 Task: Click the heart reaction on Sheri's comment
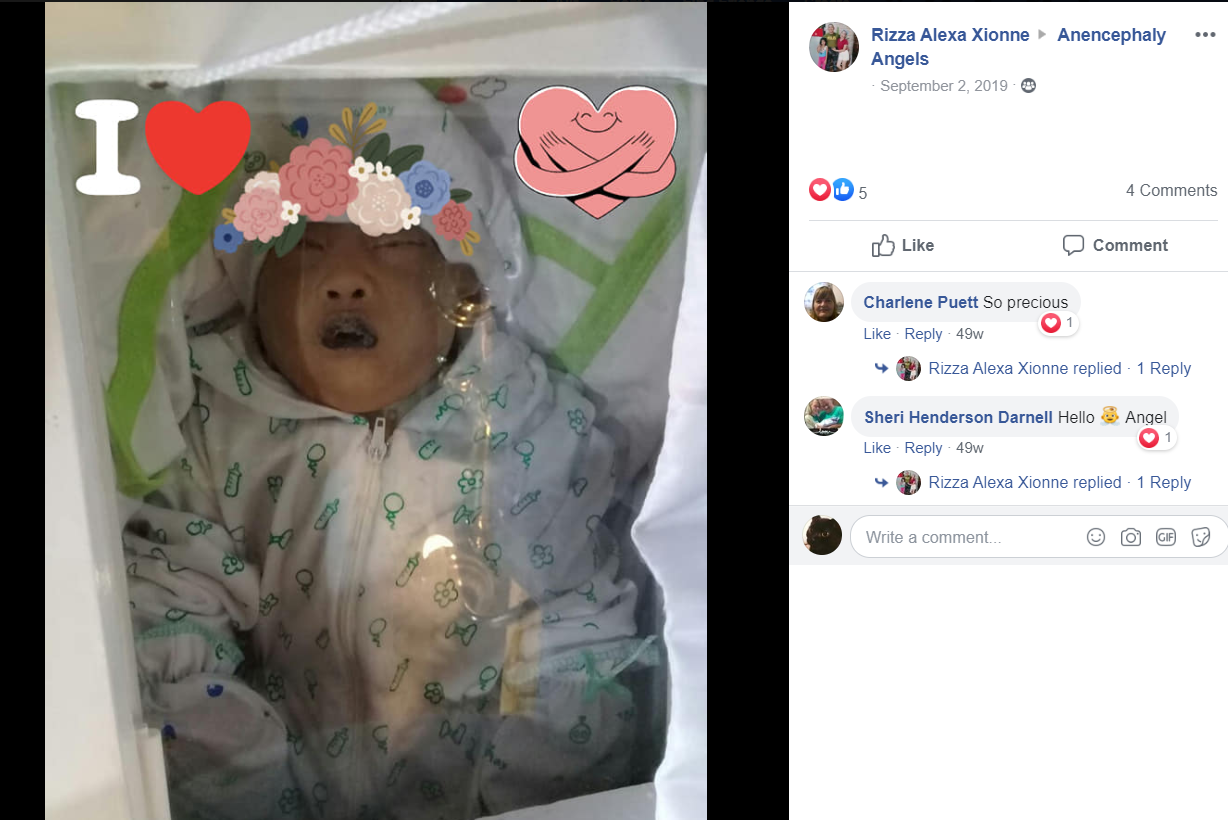click(1149, 438)
